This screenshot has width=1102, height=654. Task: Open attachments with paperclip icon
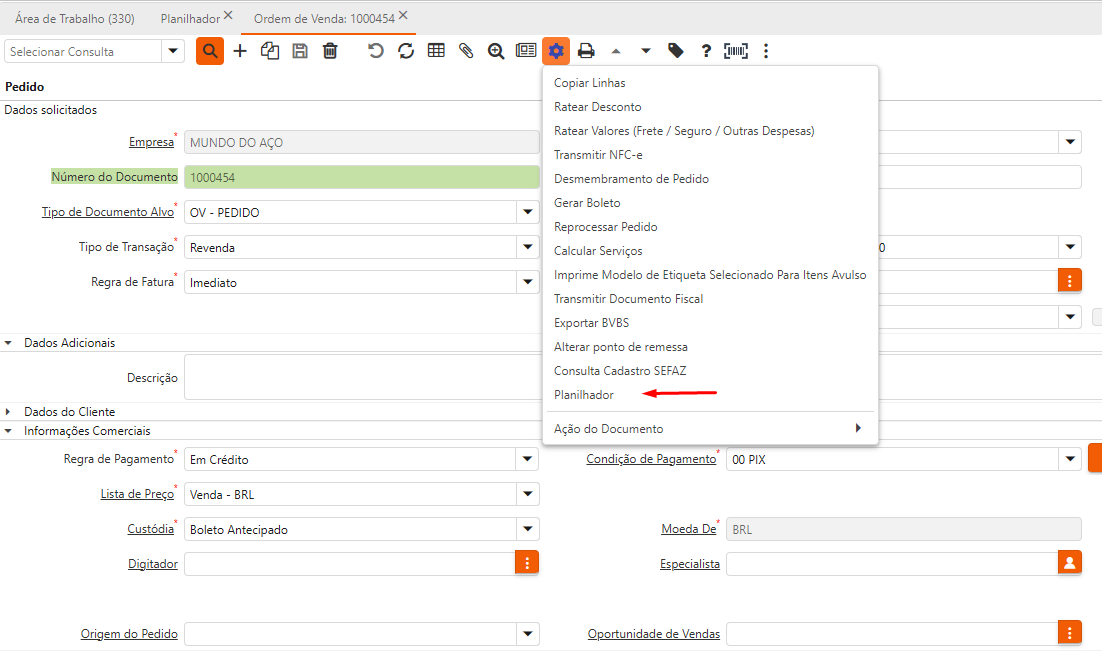point(466,51)
